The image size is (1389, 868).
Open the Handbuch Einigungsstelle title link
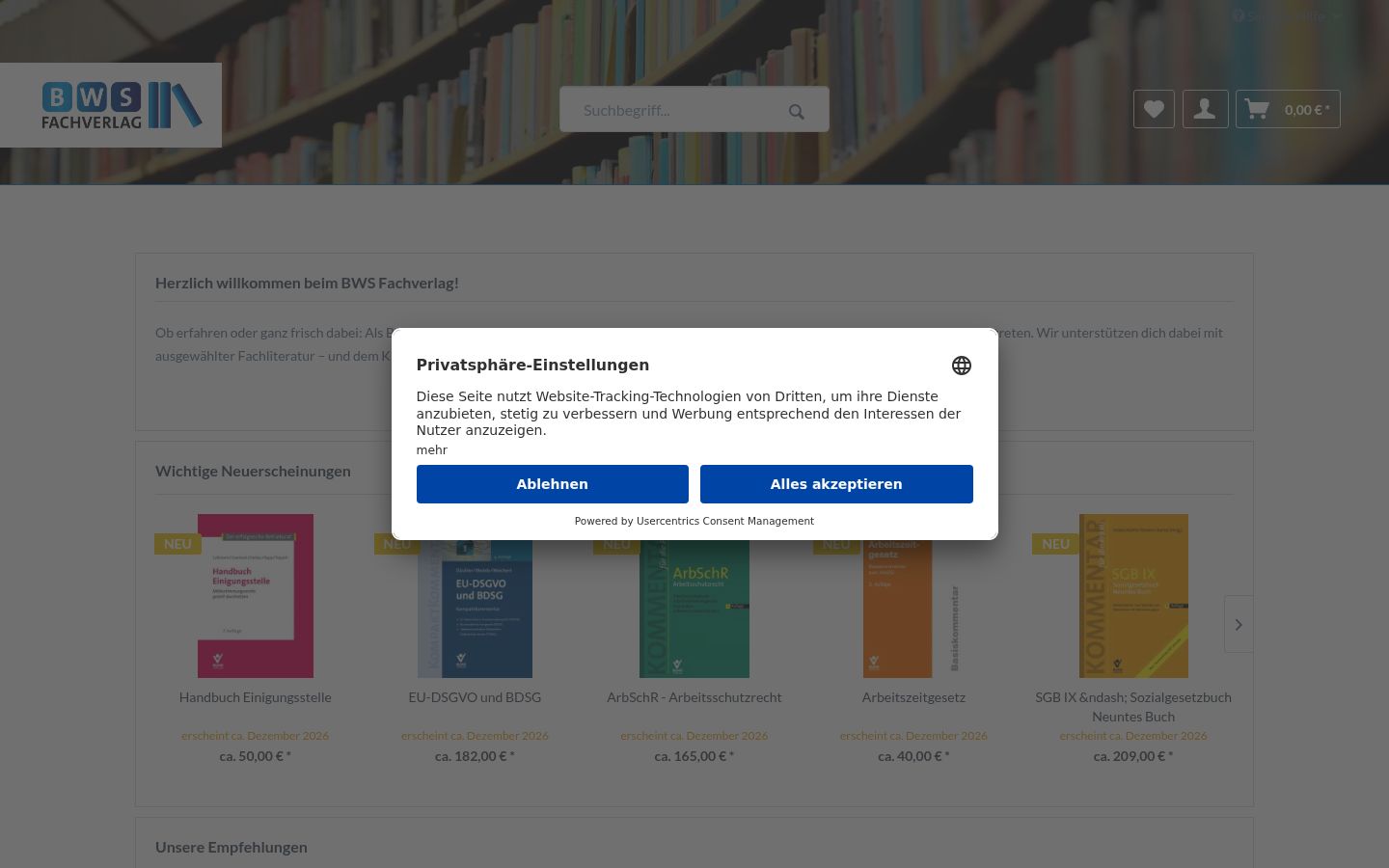[256, 697]
